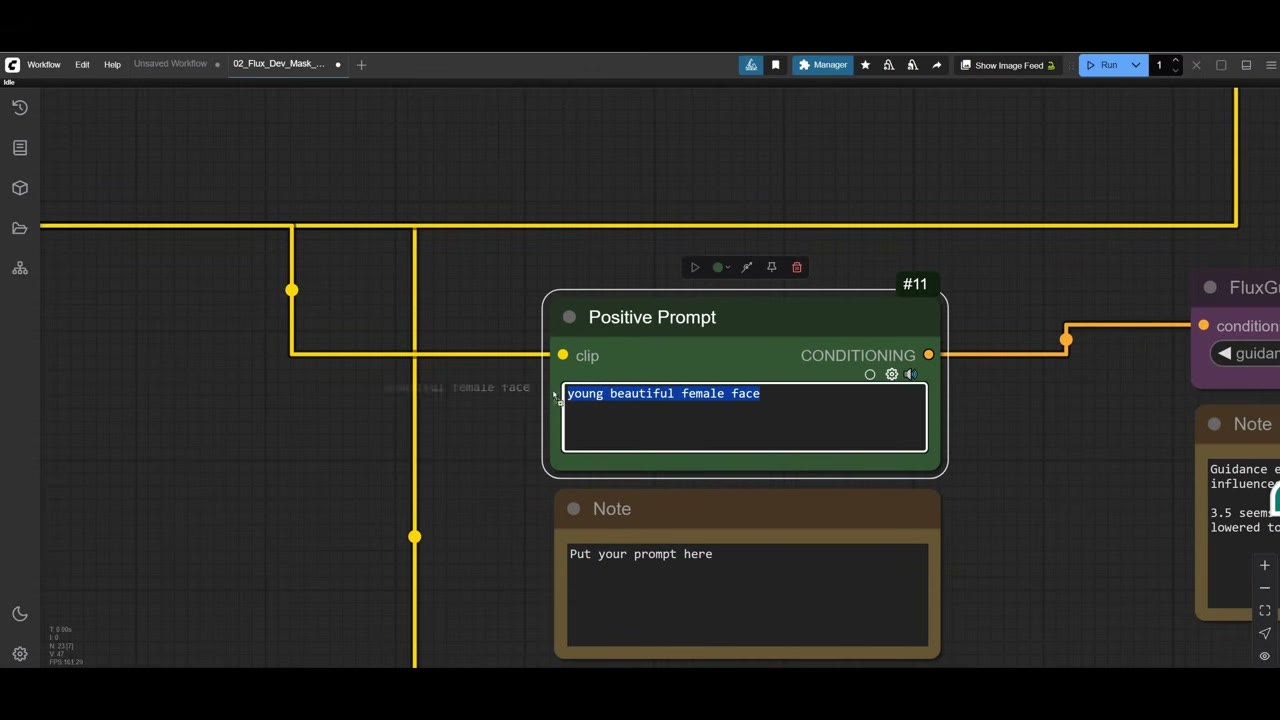The image size is (1280, 720).
Task: Click the ComfyUI logo icon
Action: pos(12,65)
